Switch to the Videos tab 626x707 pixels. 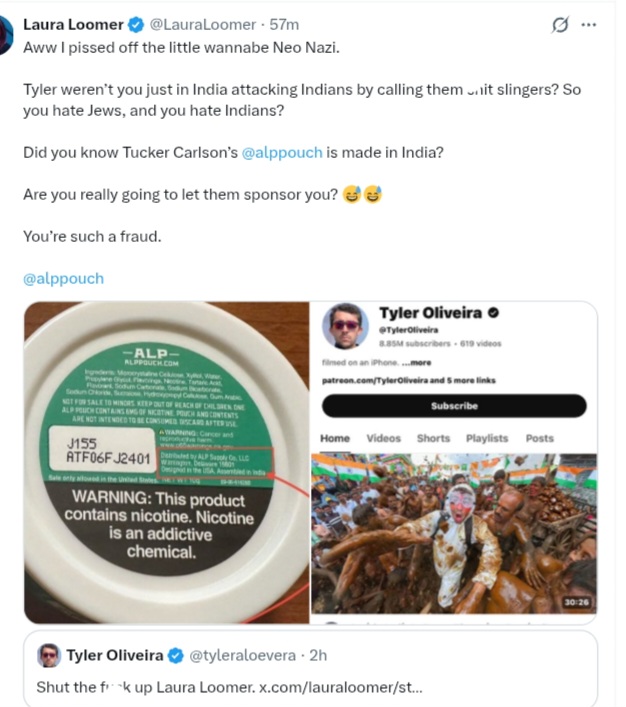click(x=383, y=438)
